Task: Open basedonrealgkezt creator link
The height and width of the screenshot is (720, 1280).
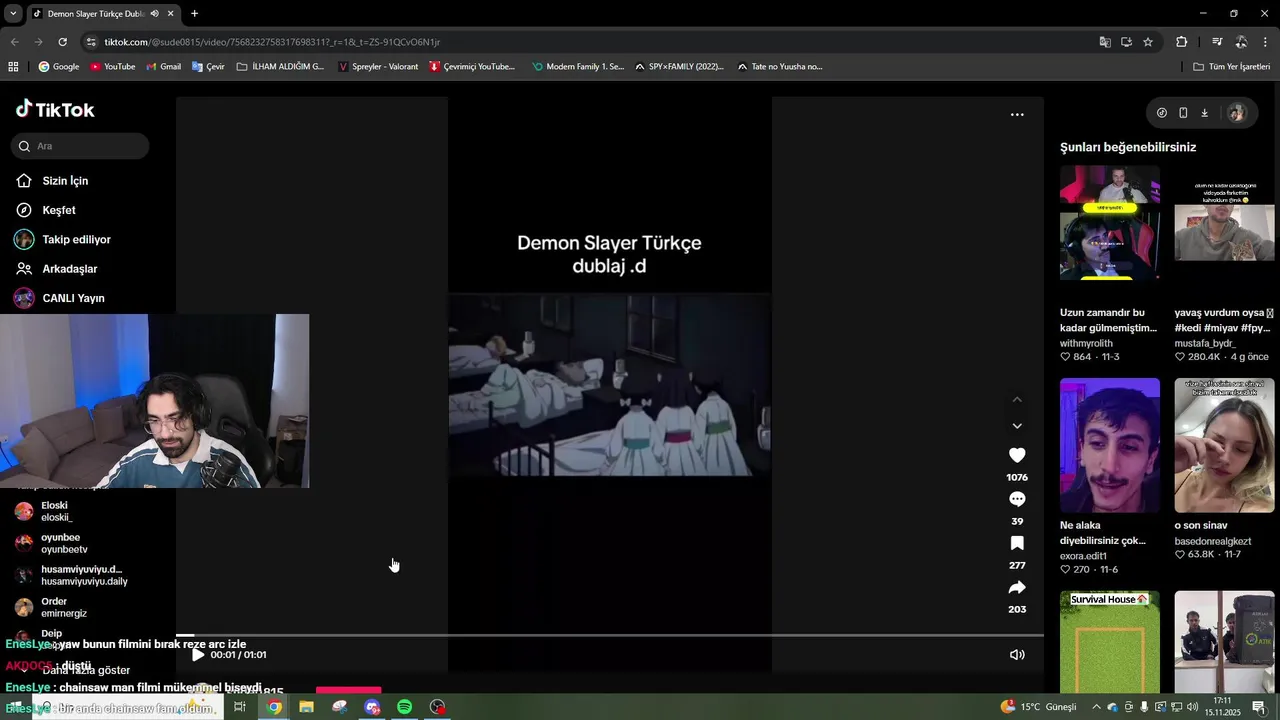Action: [x=1213, y=541]
